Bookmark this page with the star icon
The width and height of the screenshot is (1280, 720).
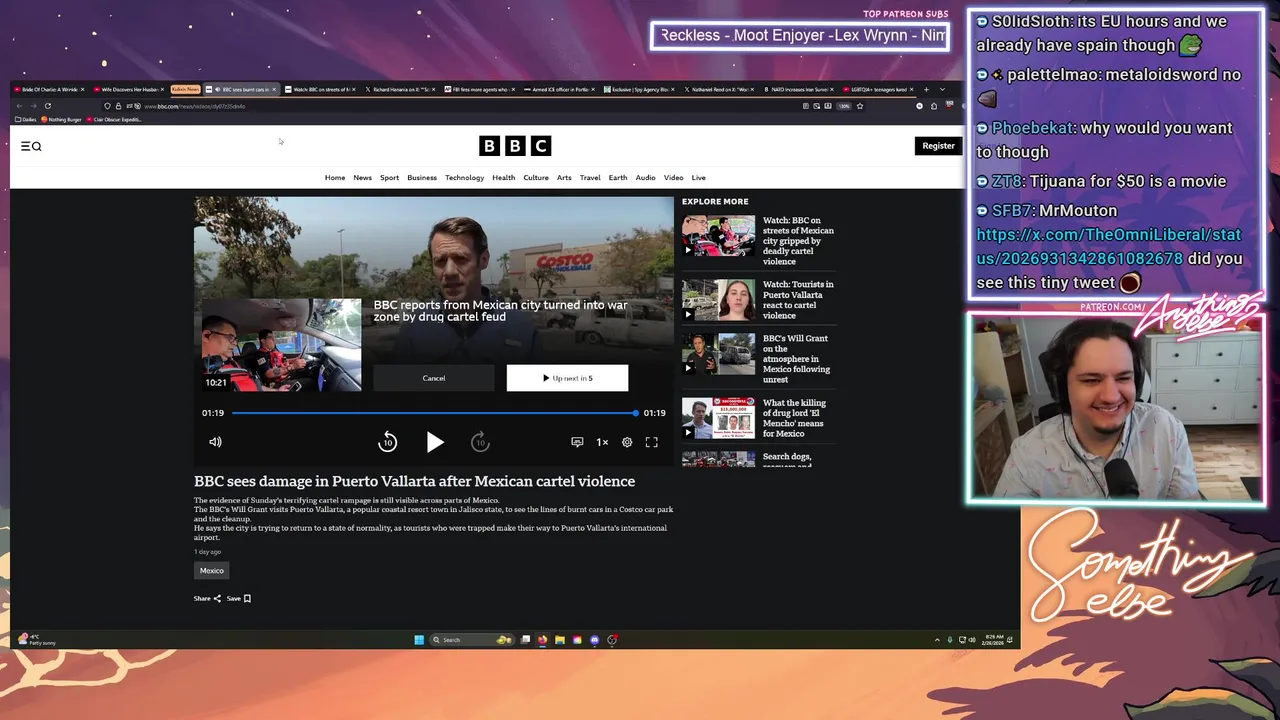click(x=859, y=106)
